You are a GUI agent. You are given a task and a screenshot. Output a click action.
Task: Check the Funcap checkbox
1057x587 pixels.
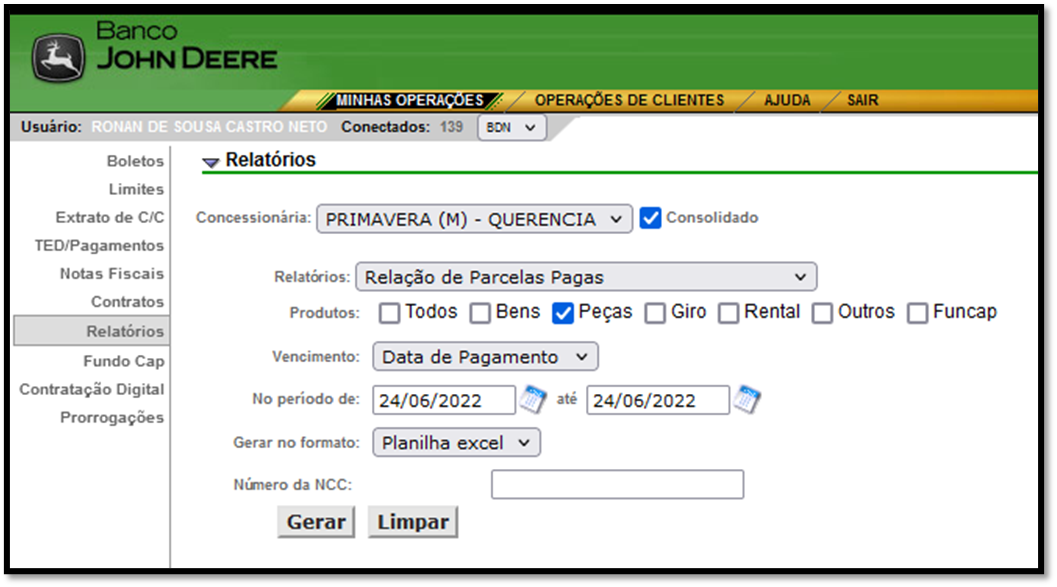tap(917, 313)
